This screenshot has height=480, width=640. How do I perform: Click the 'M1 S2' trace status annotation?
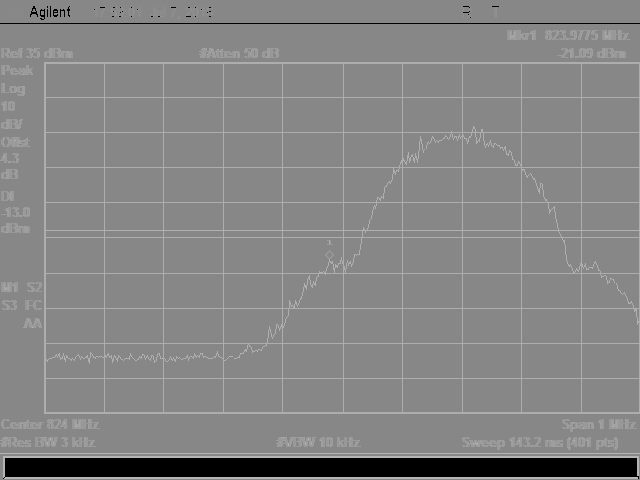click(x=22, y=287)
